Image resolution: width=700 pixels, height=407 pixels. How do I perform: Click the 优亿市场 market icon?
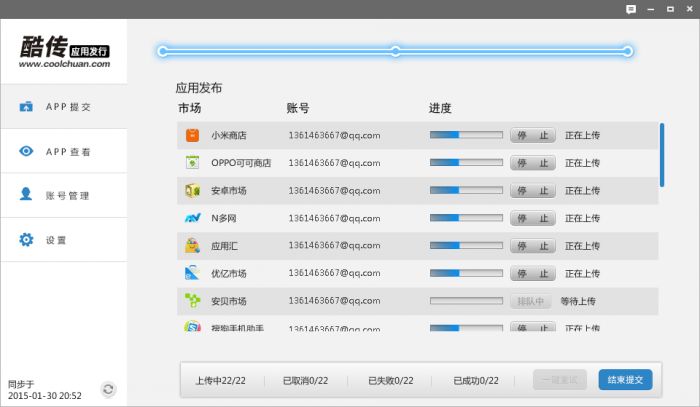(192, 273)
